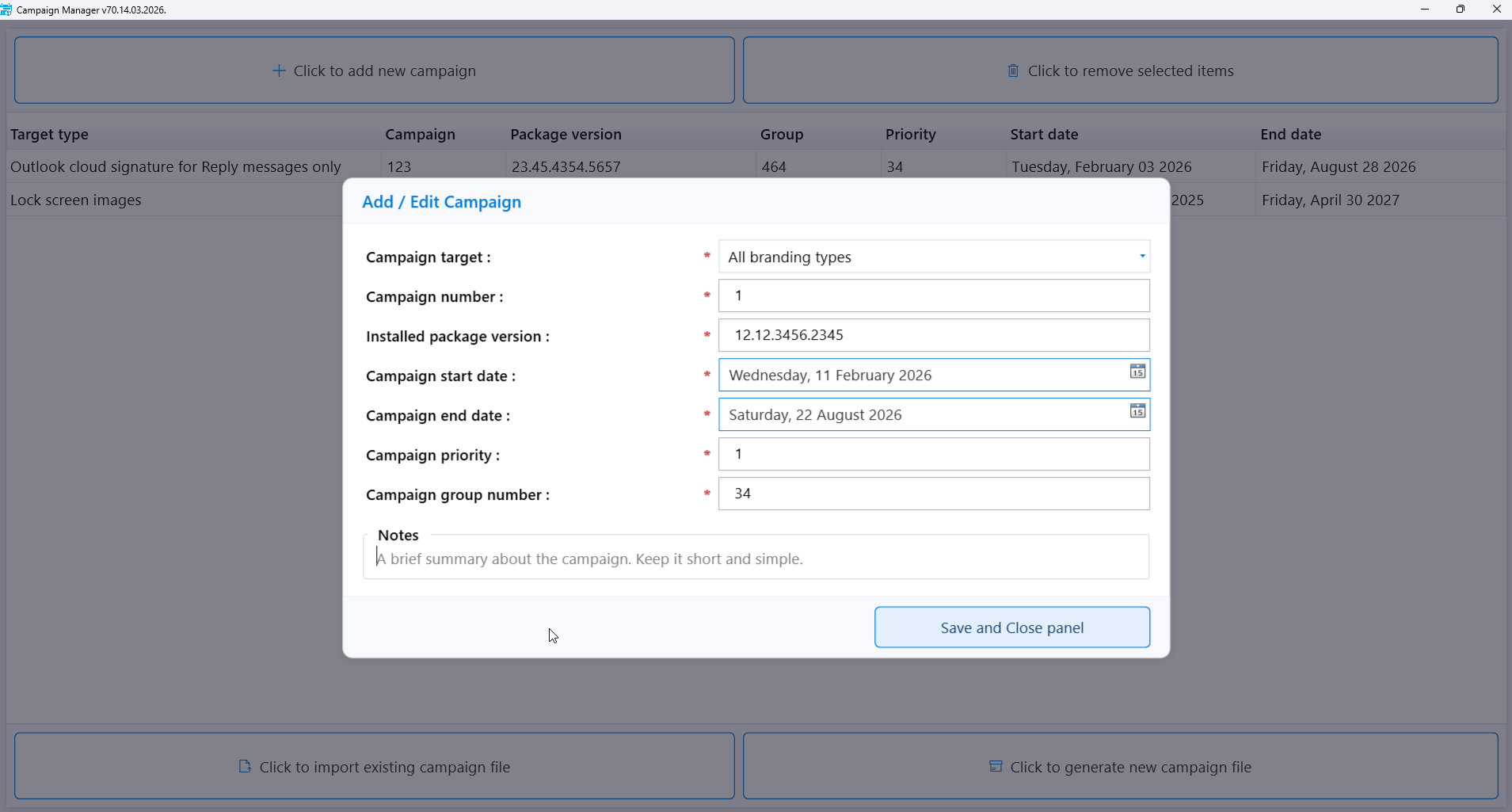Click the generate campaign file icon
This screenshot has width=1512, height=812.
click(996, 767)
